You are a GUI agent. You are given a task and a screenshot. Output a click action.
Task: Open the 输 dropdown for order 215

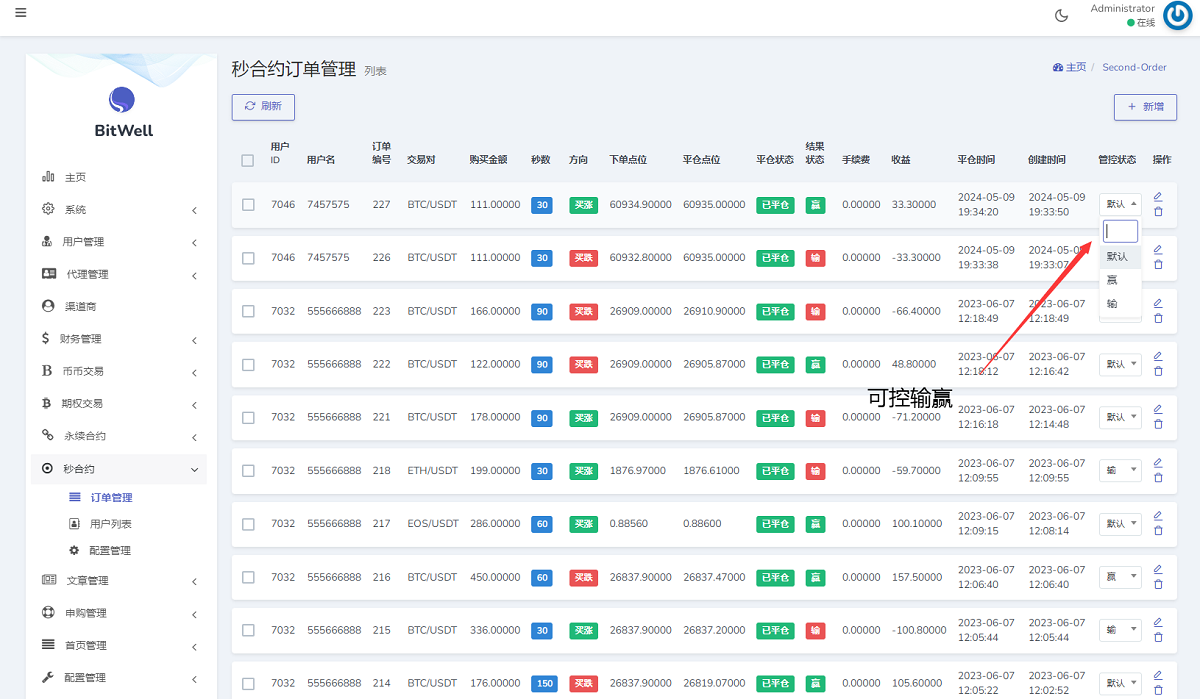(1120, 630)
